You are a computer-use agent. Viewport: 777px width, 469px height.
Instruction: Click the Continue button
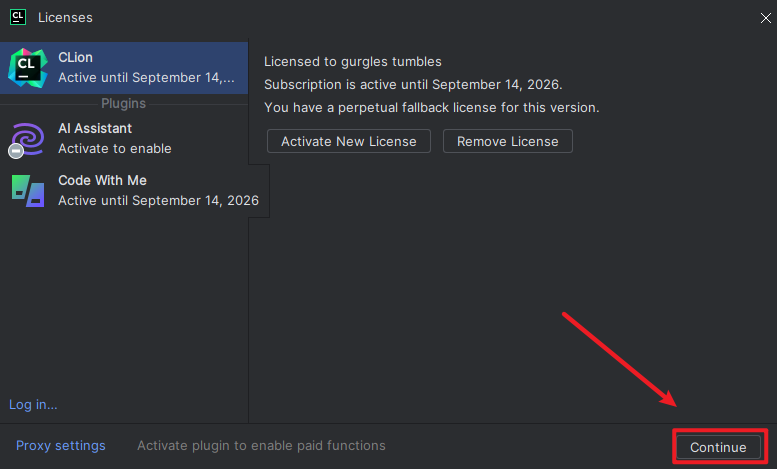pyautogui.click(x=718, y=447)
